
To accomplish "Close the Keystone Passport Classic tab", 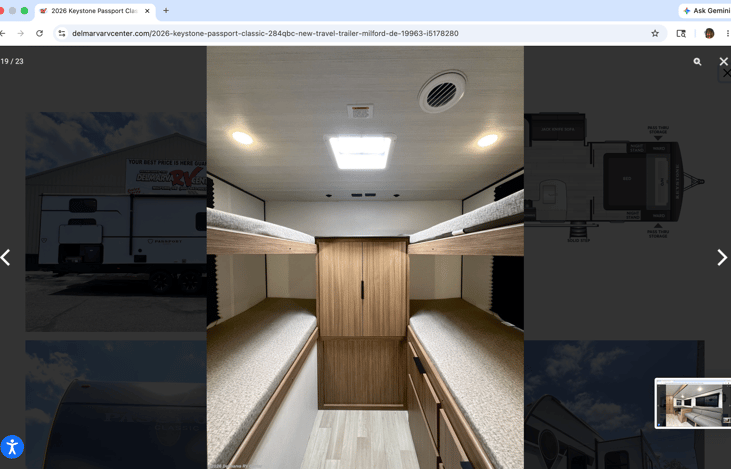I will (x=147, y=11).
